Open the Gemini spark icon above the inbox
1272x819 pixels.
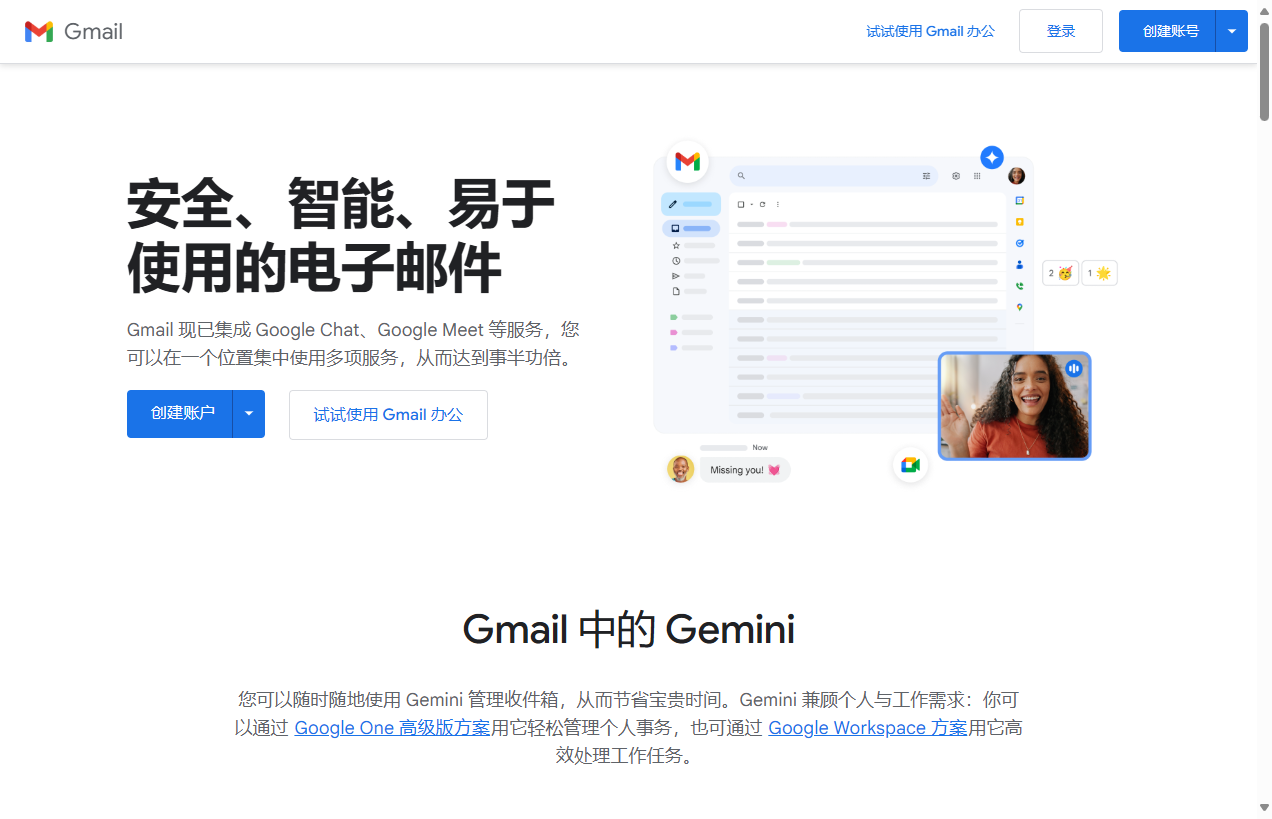tap(992, 157)
